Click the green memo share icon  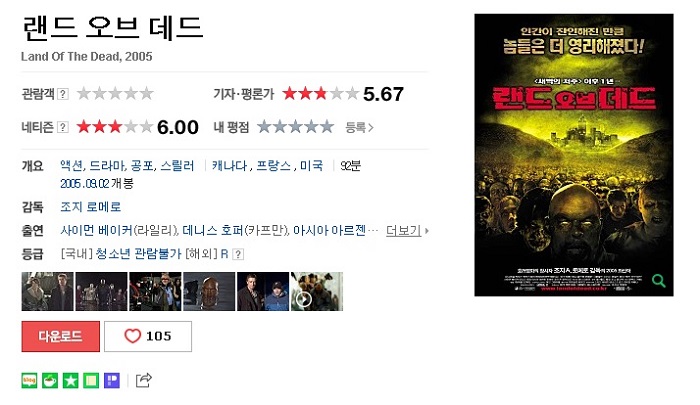(91, 380)
